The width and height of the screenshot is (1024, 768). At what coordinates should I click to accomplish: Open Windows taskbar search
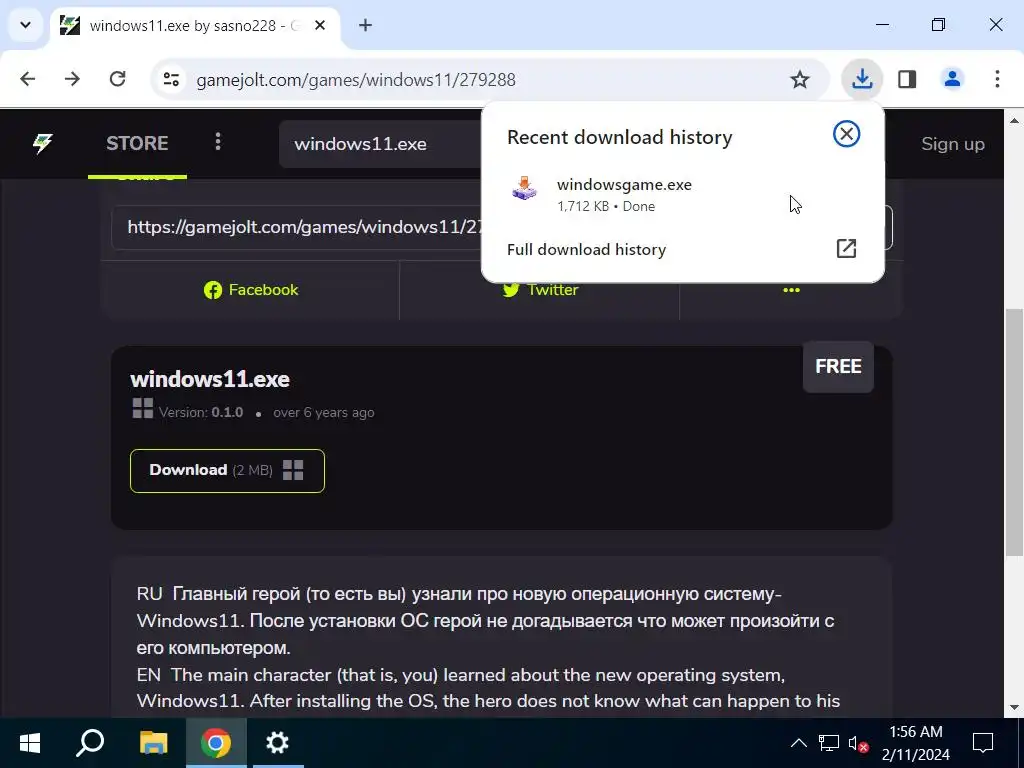point(90,743)
